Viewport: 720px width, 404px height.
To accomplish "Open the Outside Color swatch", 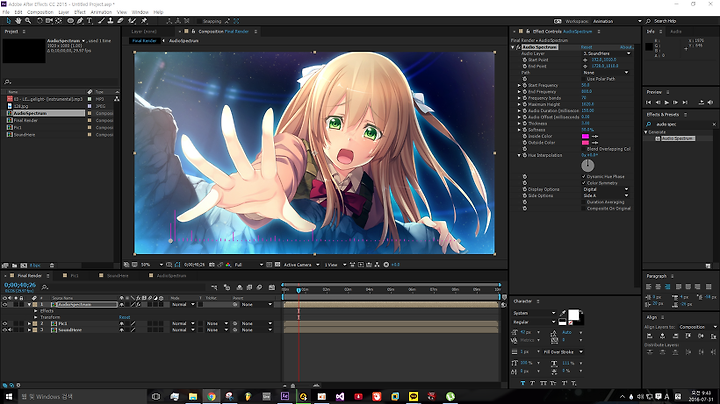I will 585,143.
